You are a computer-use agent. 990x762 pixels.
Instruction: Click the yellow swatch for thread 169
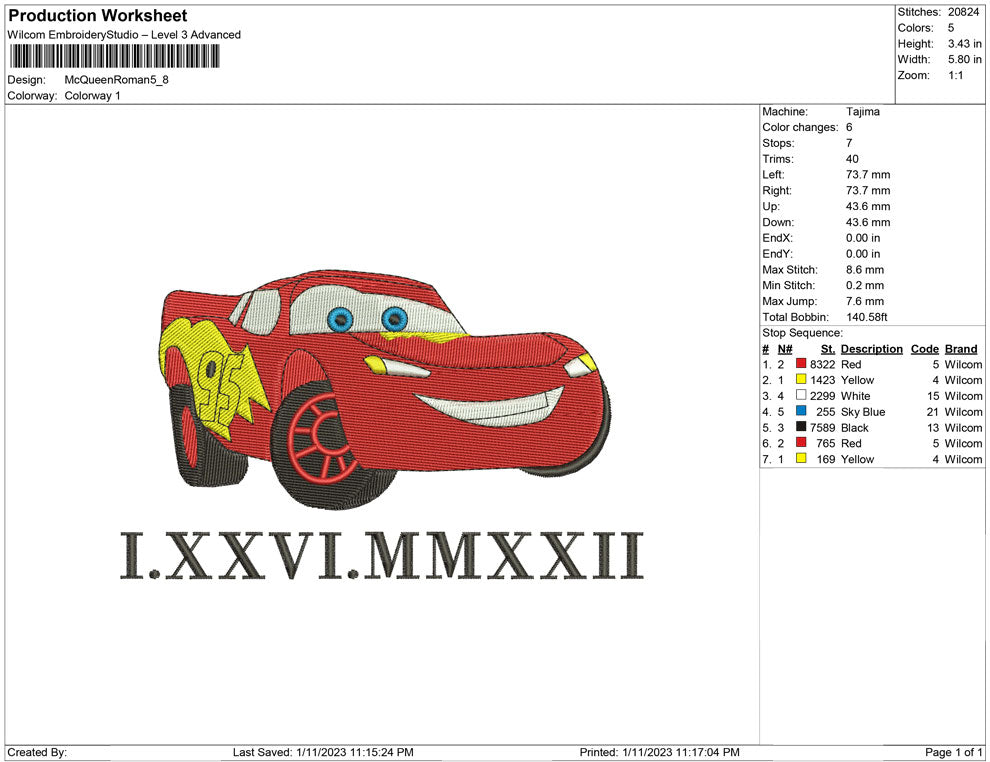pos(801,458)
